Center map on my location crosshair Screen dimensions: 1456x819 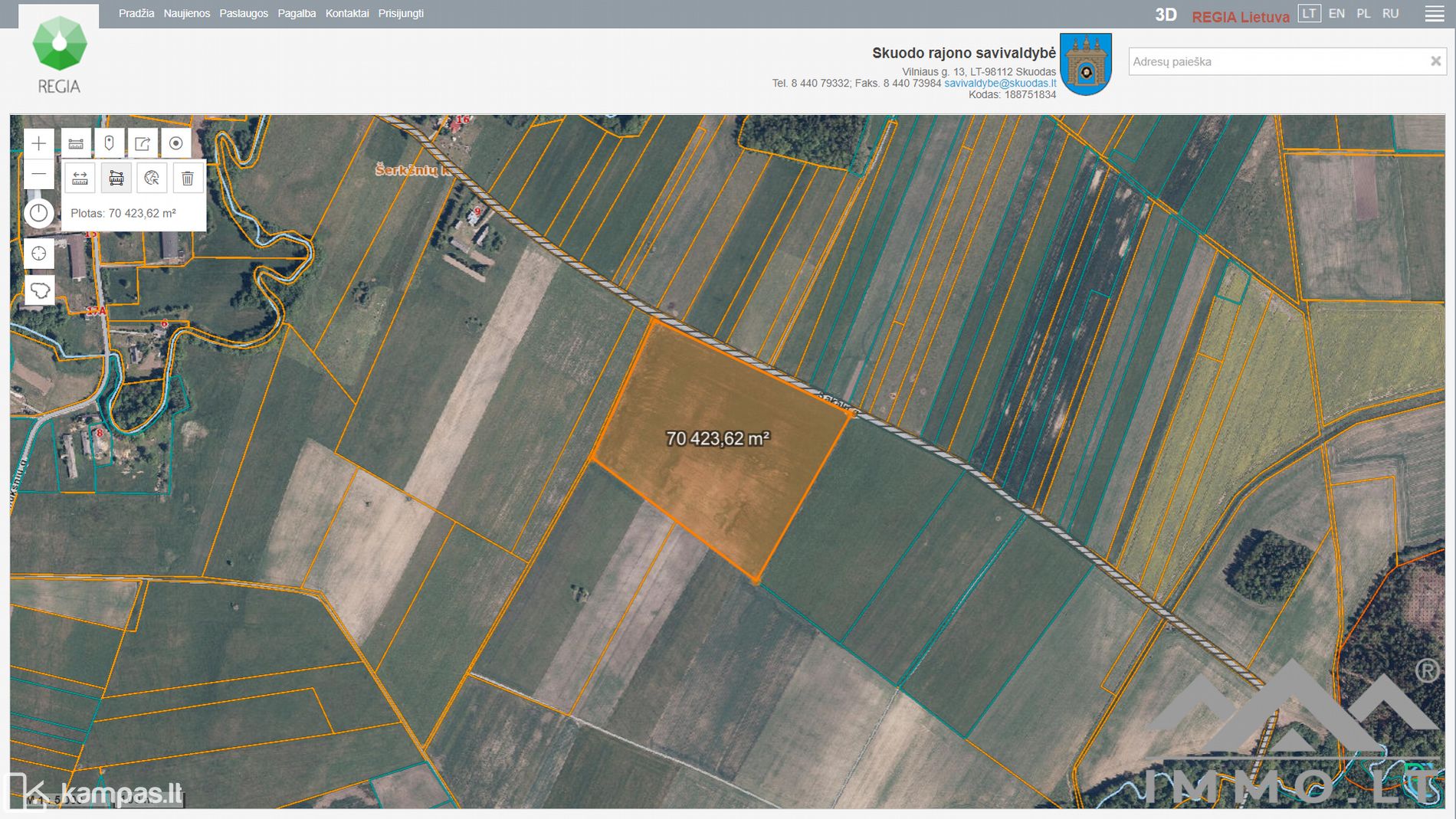click(38, 254)
